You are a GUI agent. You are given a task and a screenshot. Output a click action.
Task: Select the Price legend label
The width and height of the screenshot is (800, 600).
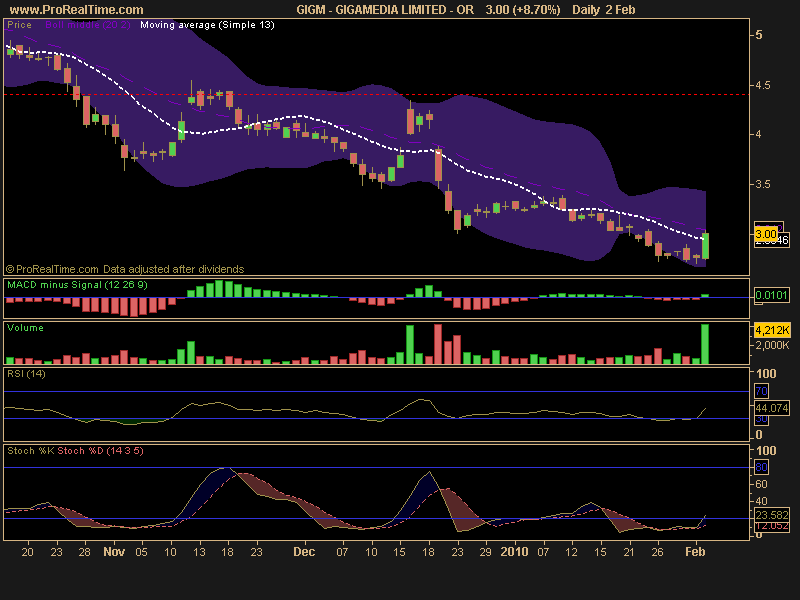point(19,25)
